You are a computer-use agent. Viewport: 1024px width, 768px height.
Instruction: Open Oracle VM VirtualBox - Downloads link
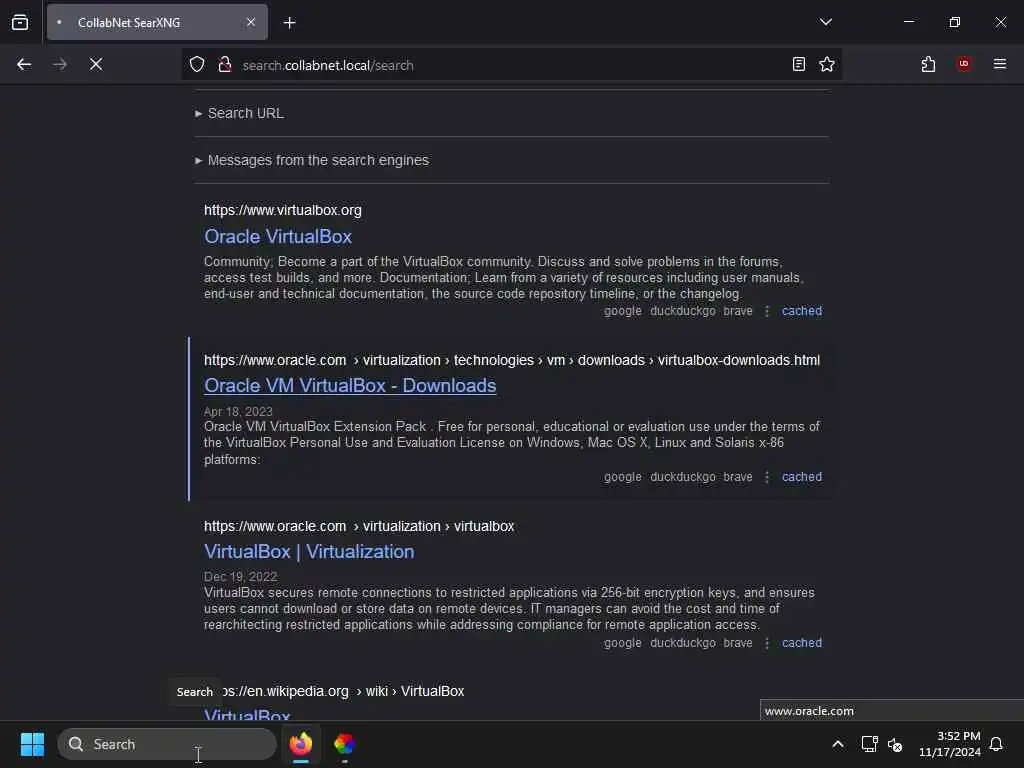pyautogui.click(x=350, y=385)
